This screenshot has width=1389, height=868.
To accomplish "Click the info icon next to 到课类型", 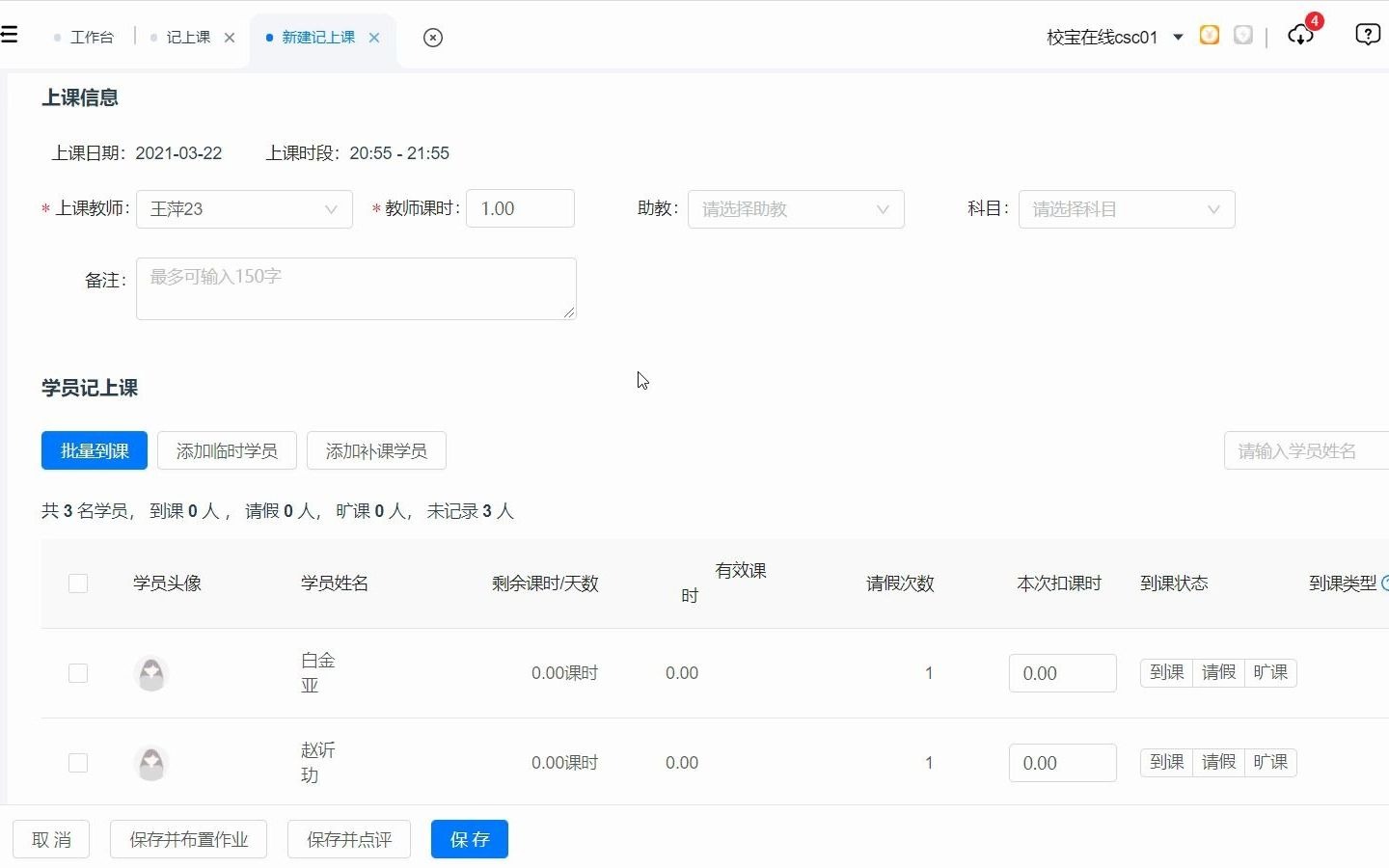I will point(1386,583).
